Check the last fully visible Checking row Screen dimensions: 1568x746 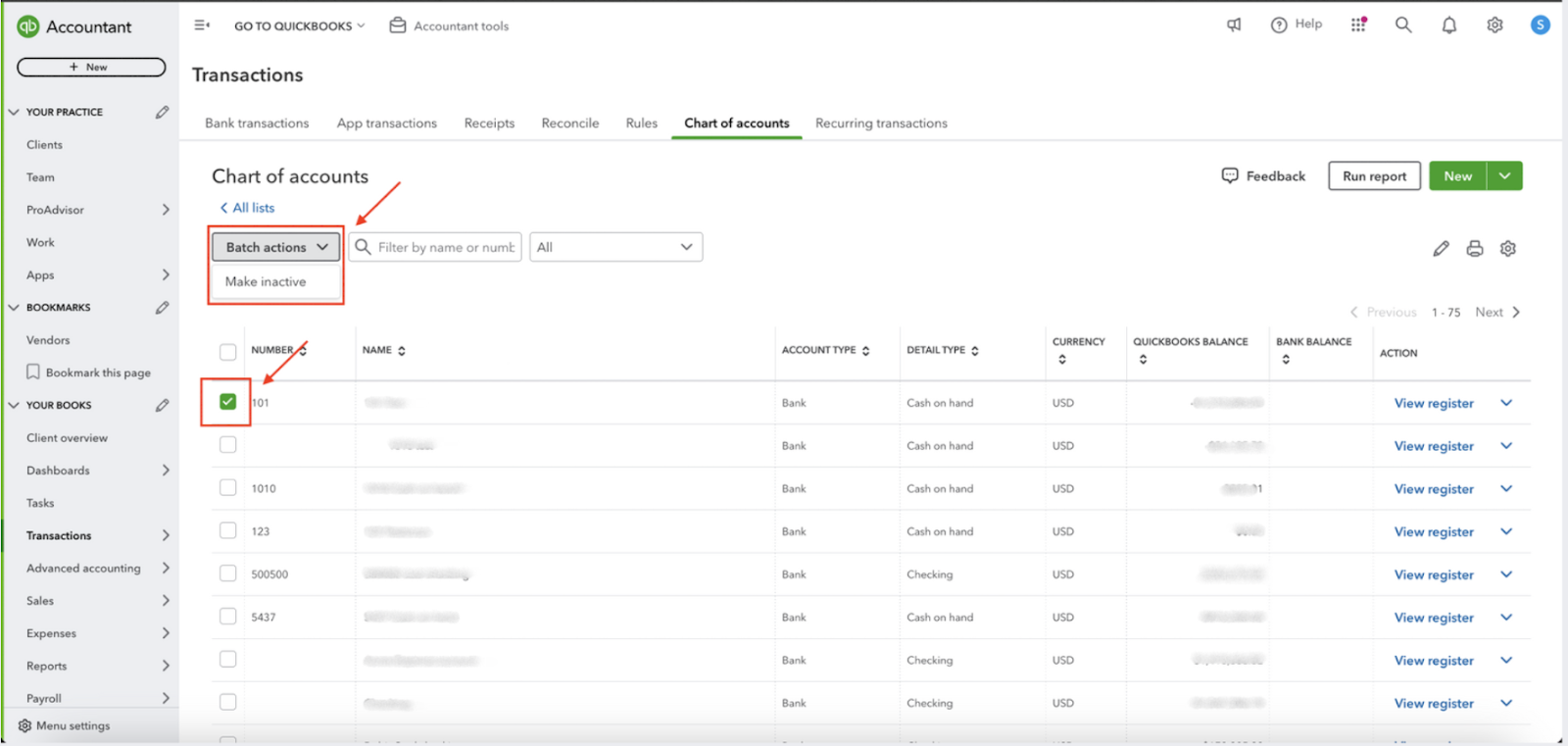coord(228,702)
